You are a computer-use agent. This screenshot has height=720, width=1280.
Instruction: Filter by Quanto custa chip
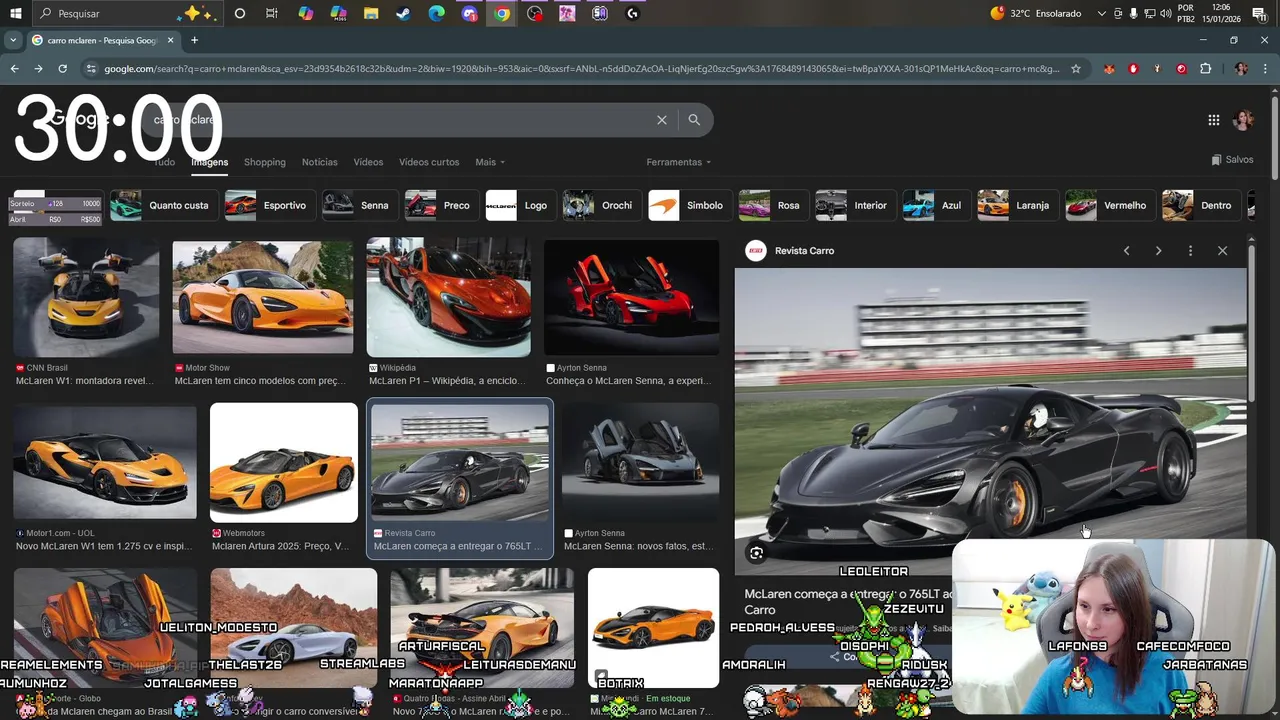pyautogui.click(x=164, y=205)
